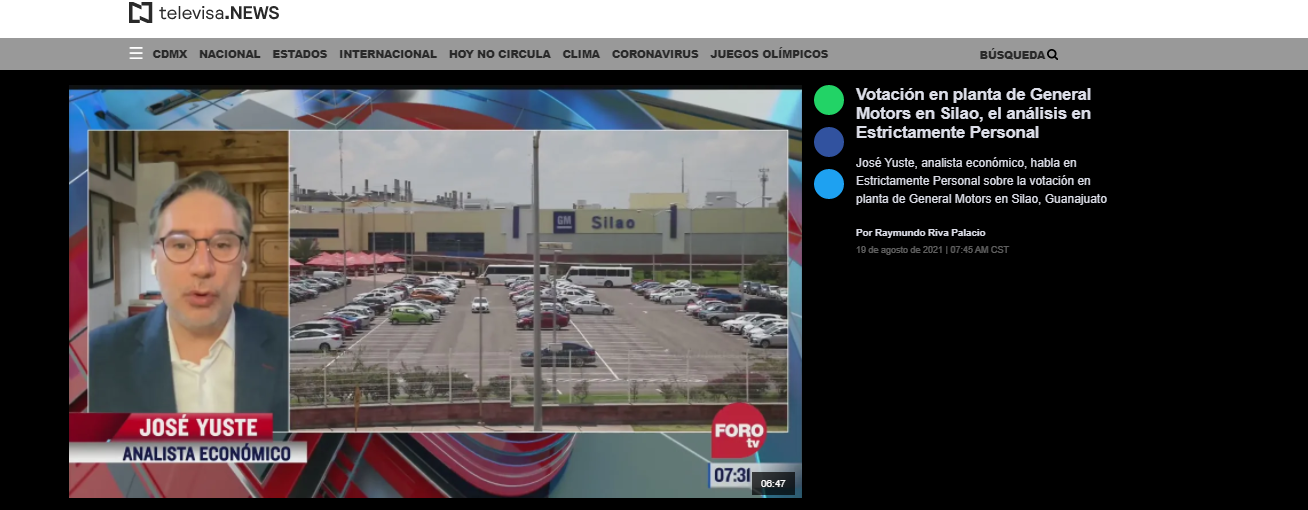Viewport: 1308px width, 510px height.
Task: Share via the light blue circle icon
Action: [829, 184]
